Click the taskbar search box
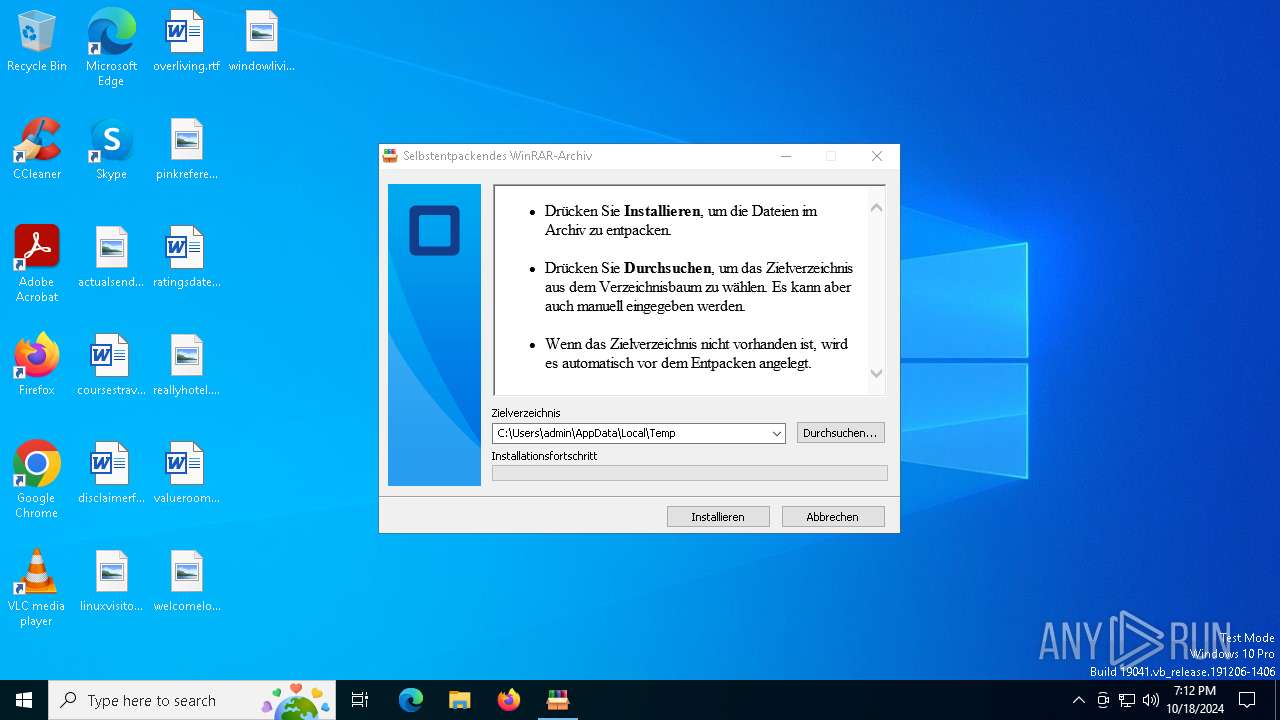 coord(192,700)
